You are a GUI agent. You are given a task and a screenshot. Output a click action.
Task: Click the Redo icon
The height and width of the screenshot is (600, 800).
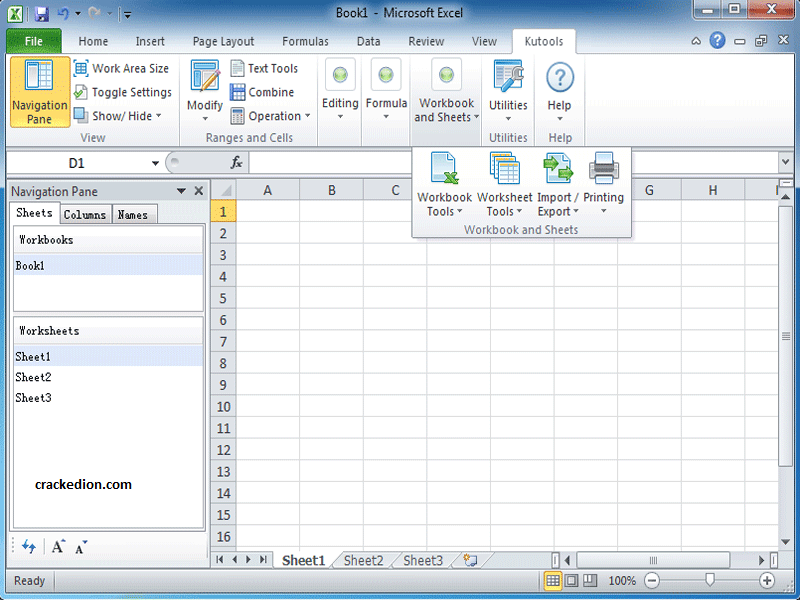(x=94, y=14)
